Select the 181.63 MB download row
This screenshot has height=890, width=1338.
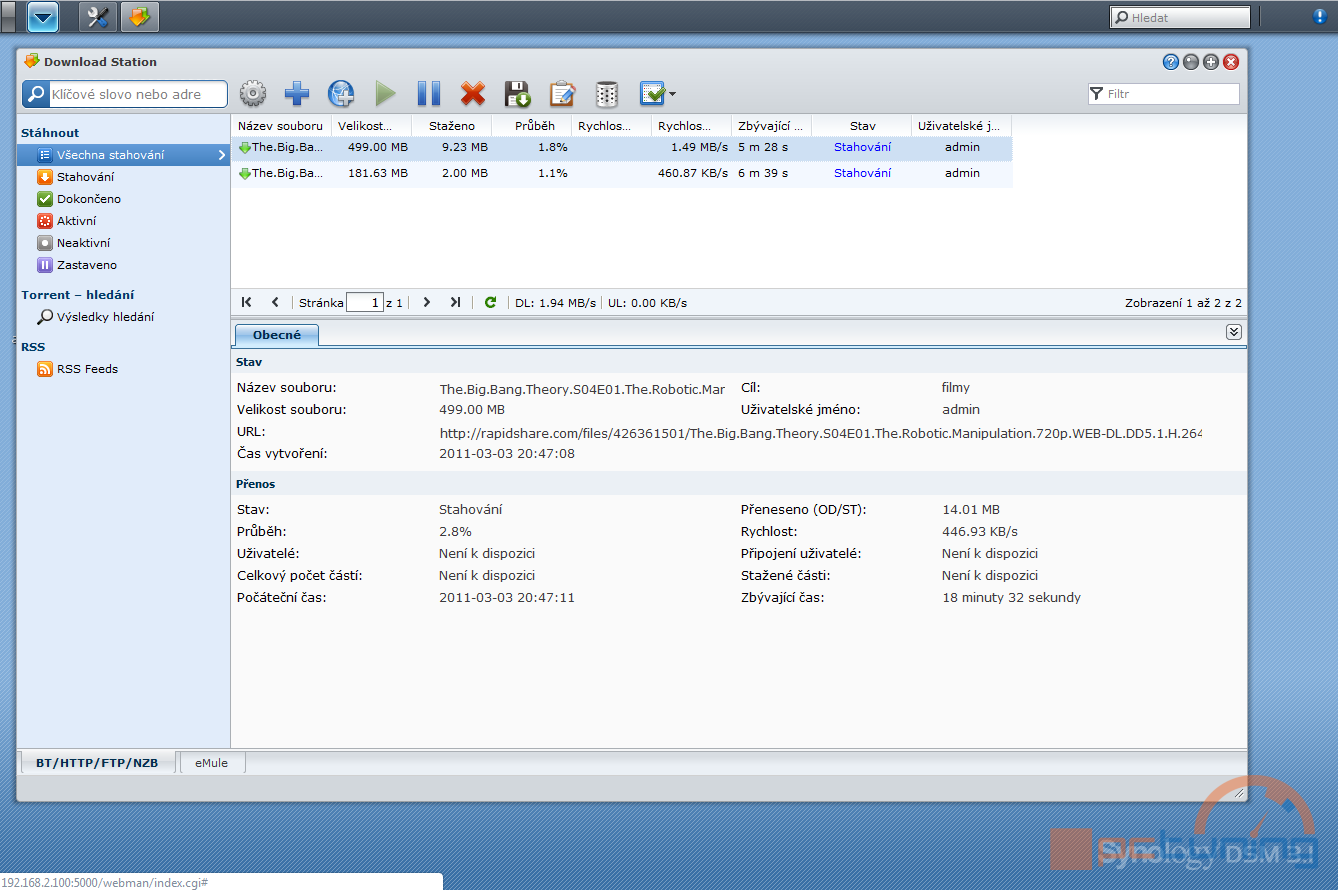(622, 173)
